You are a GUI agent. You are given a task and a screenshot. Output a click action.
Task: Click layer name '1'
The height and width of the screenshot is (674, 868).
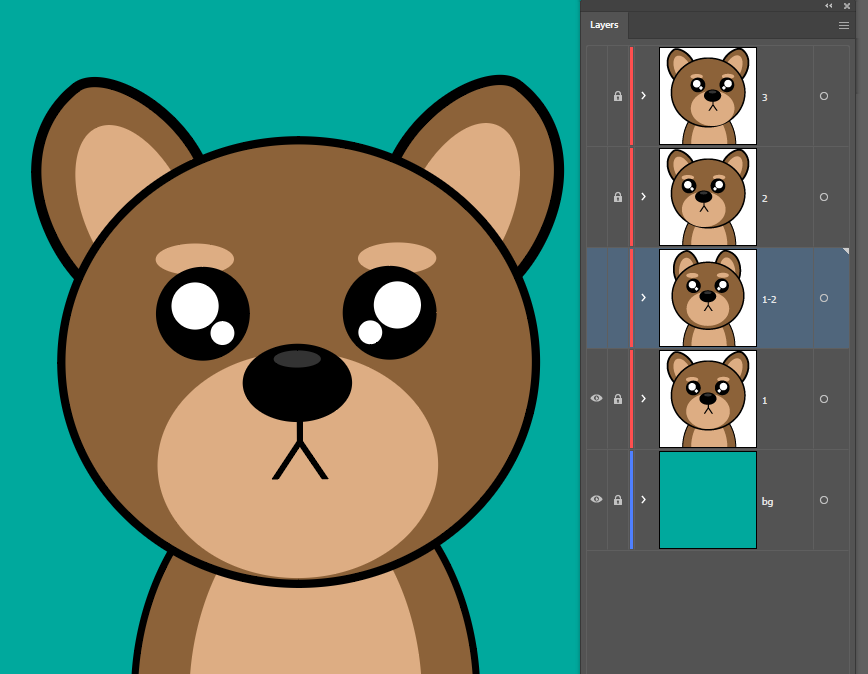pyautogui.click(x=764, y=401)
